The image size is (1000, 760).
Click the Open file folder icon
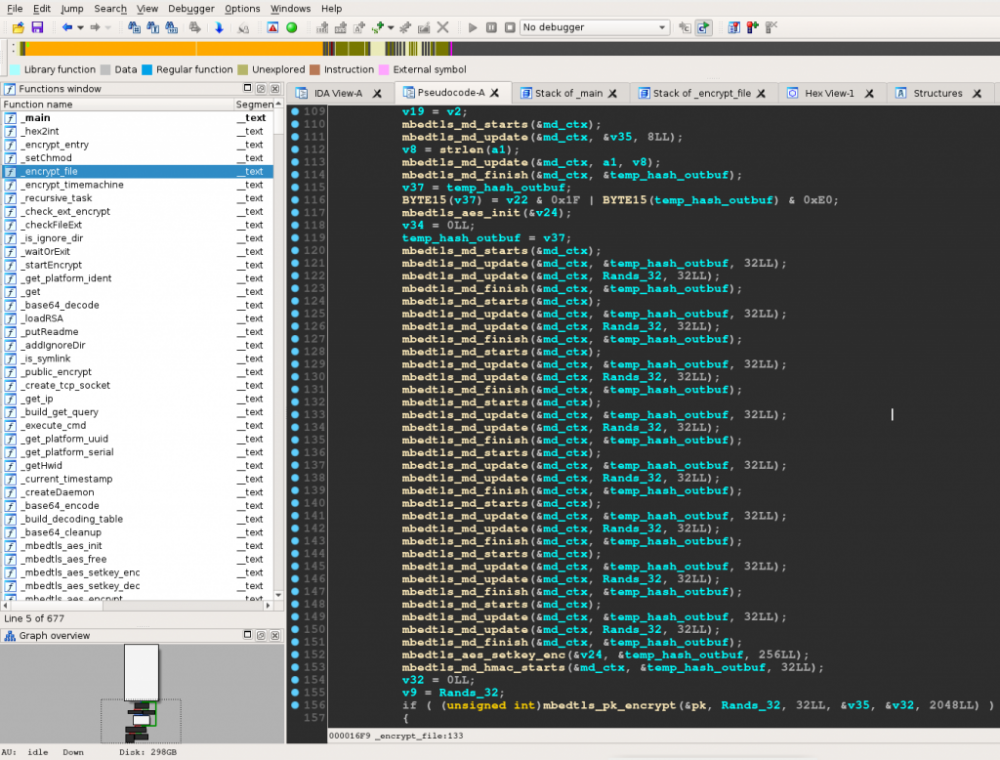(x=17, y=27)
